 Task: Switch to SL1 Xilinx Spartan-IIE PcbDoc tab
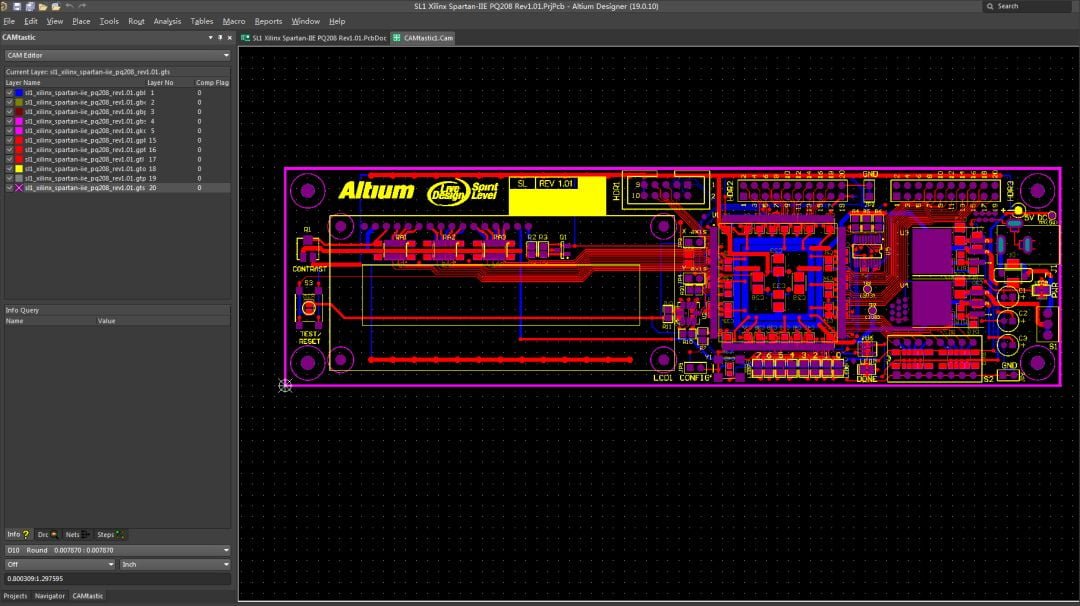[314, 38]
